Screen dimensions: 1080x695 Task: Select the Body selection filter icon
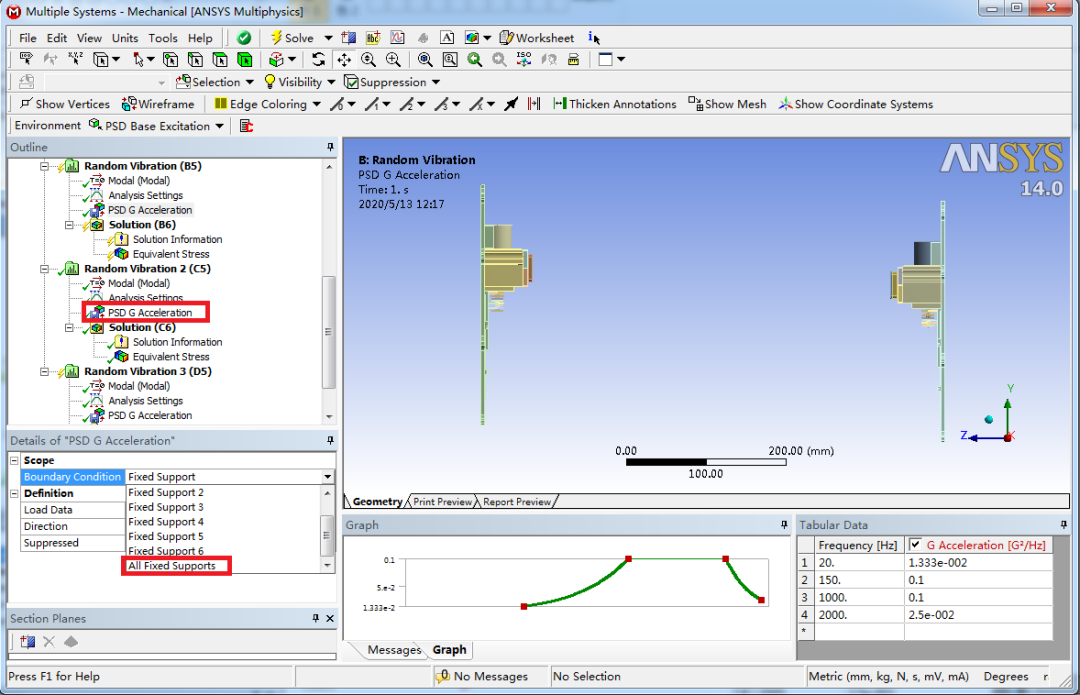(x=245, y=60)
